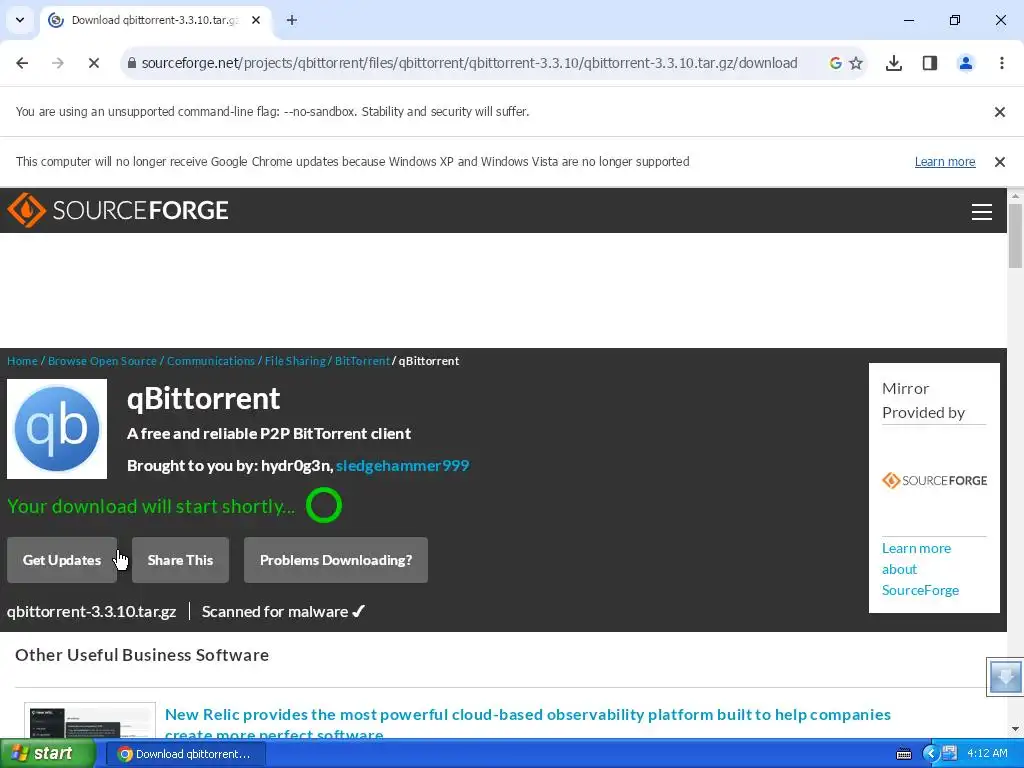Image resolution: width=1024 pixels, height=768 pixels.
Task: Click the browser back arrow
Action: (22, 63)
